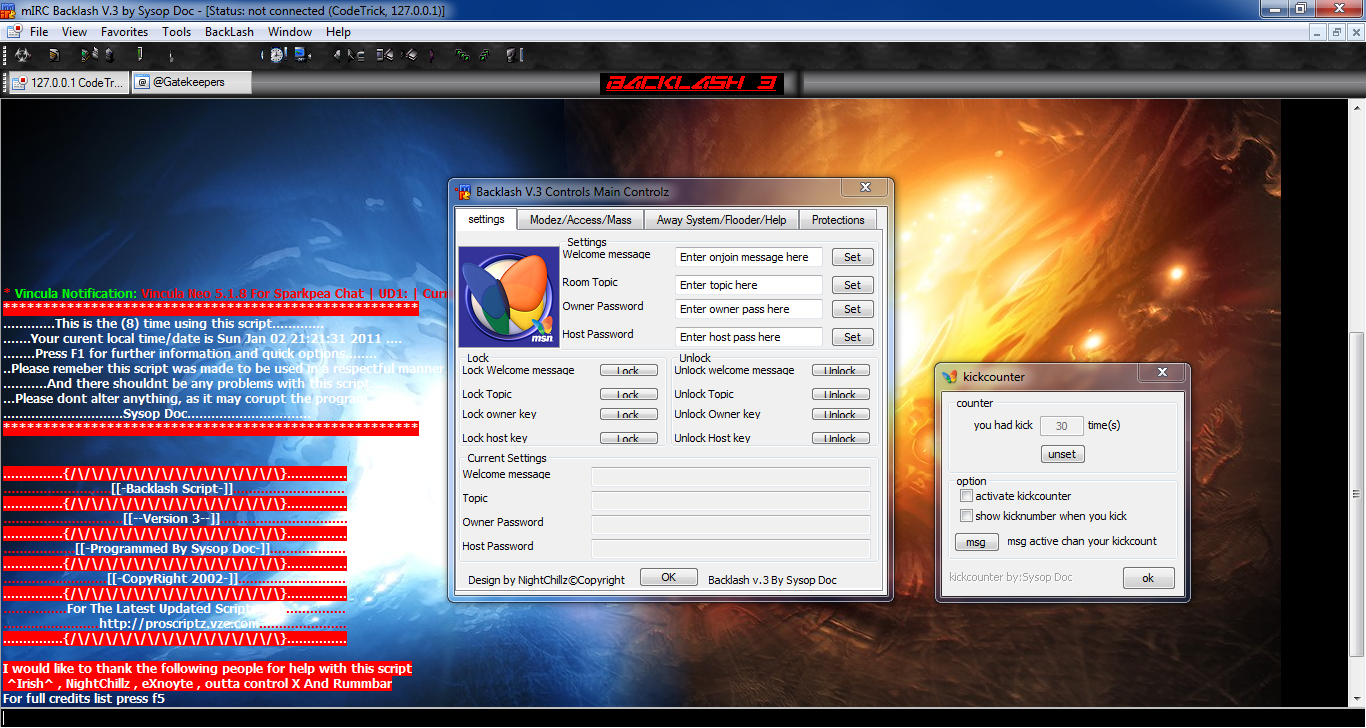Click the Backlash Controls dialog title icon
Viewport: 1366px width, 728px height.
pyautogui.click(x=463, y=191)
